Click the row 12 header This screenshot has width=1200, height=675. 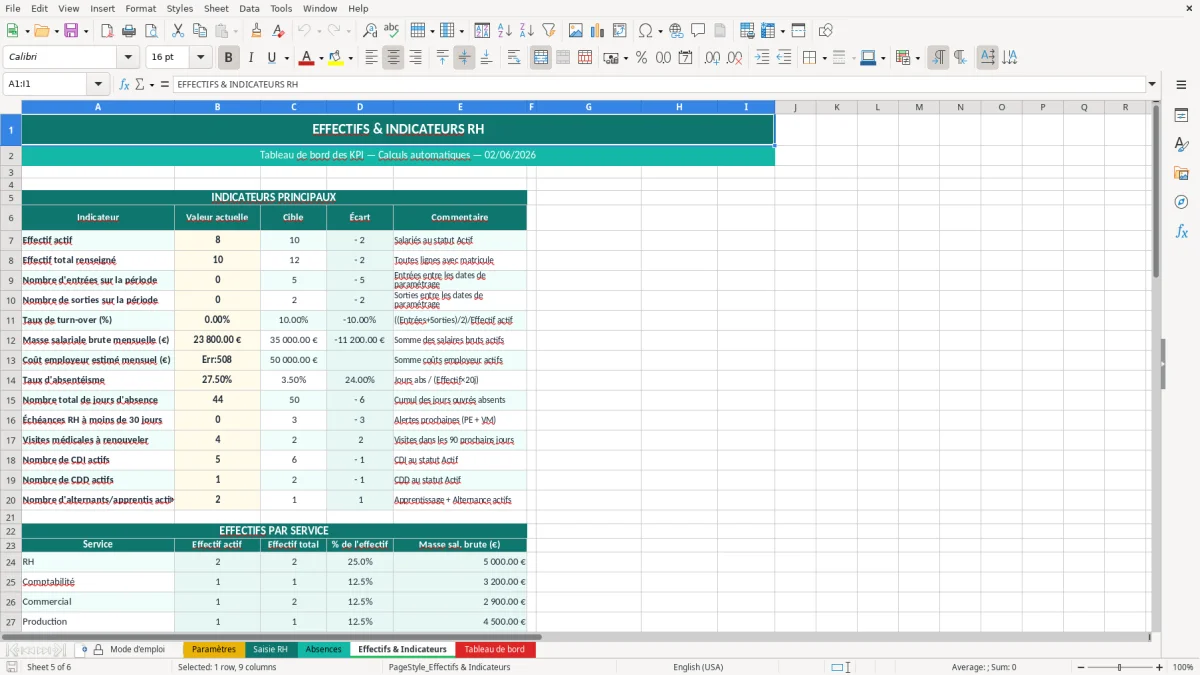(x=11, y=340)
